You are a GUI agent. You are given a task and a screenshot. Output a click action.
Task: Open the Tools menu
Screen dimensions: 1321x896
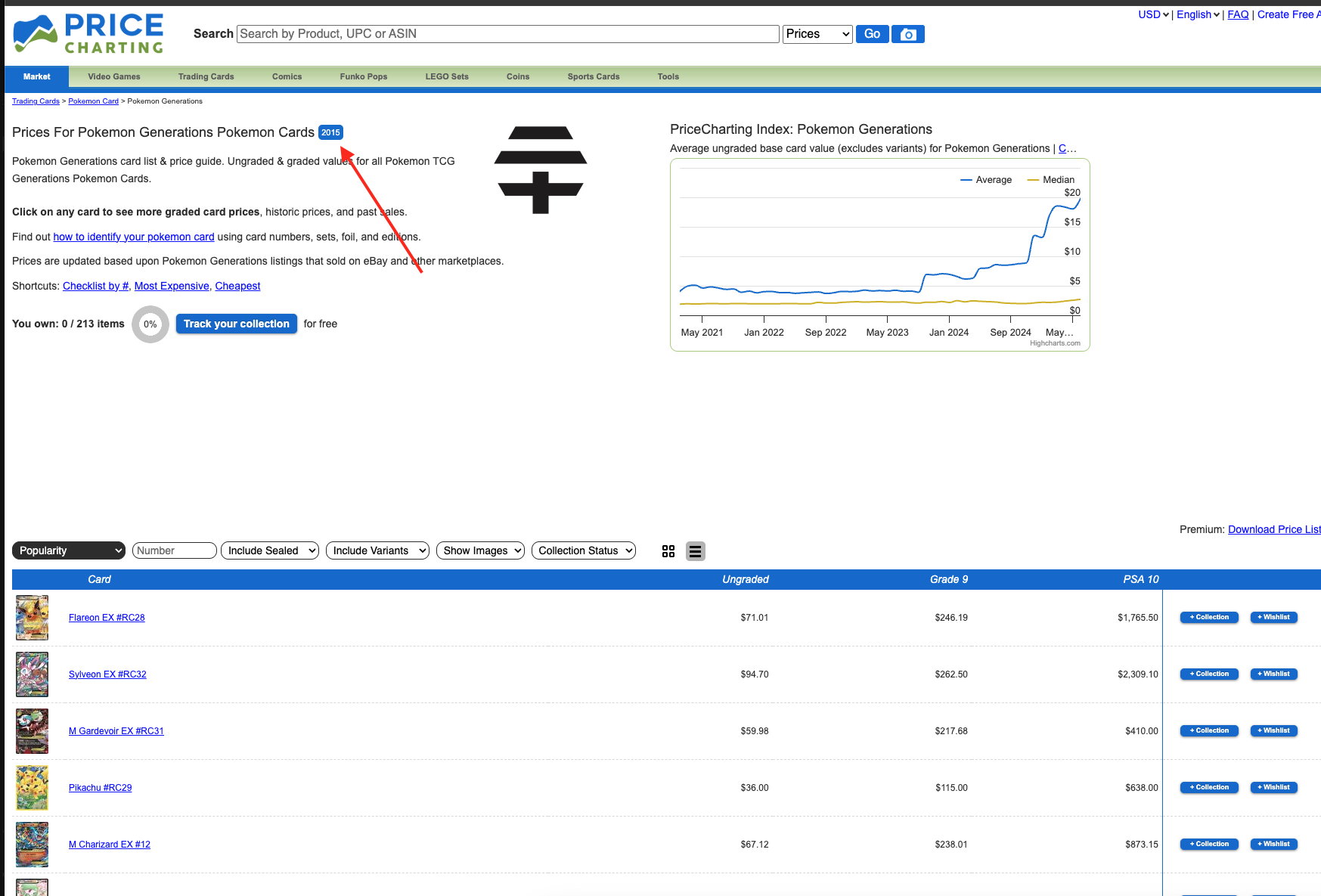pyautogui.click(x=668, y=76)
